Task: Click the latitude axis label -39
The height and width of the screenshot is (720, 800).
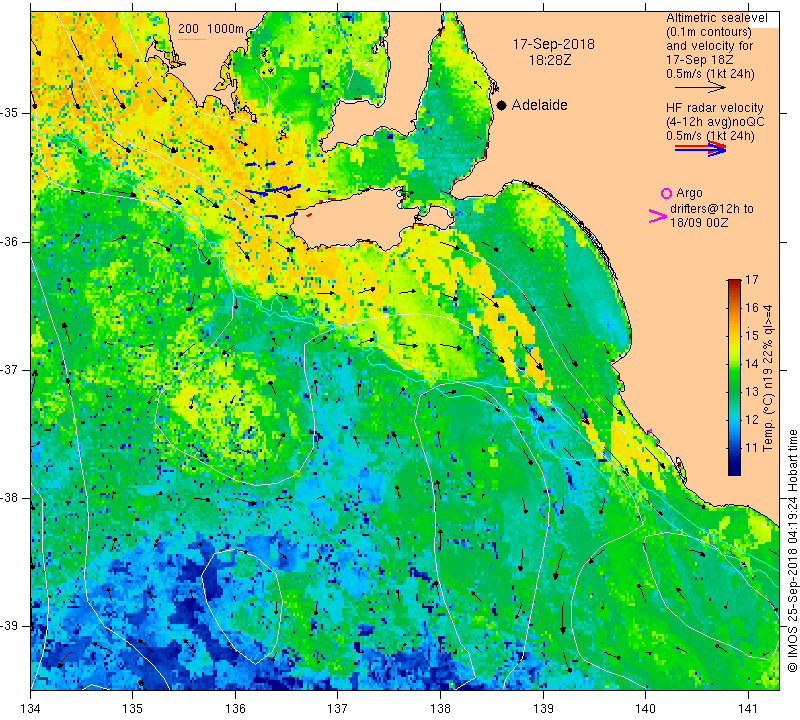Action: click(x=10, y=626)
